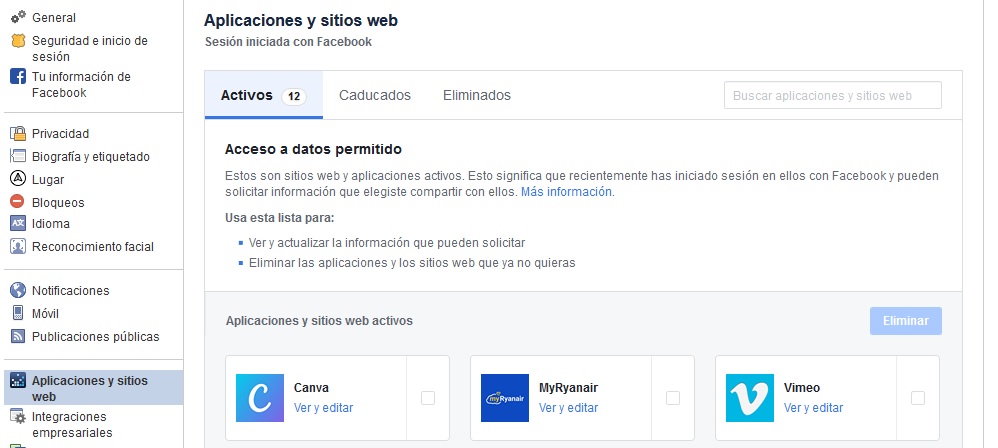Click the security shield icon in sidebar
The width and height of the screenshot is (998, 448).
[x=17, y=41]
